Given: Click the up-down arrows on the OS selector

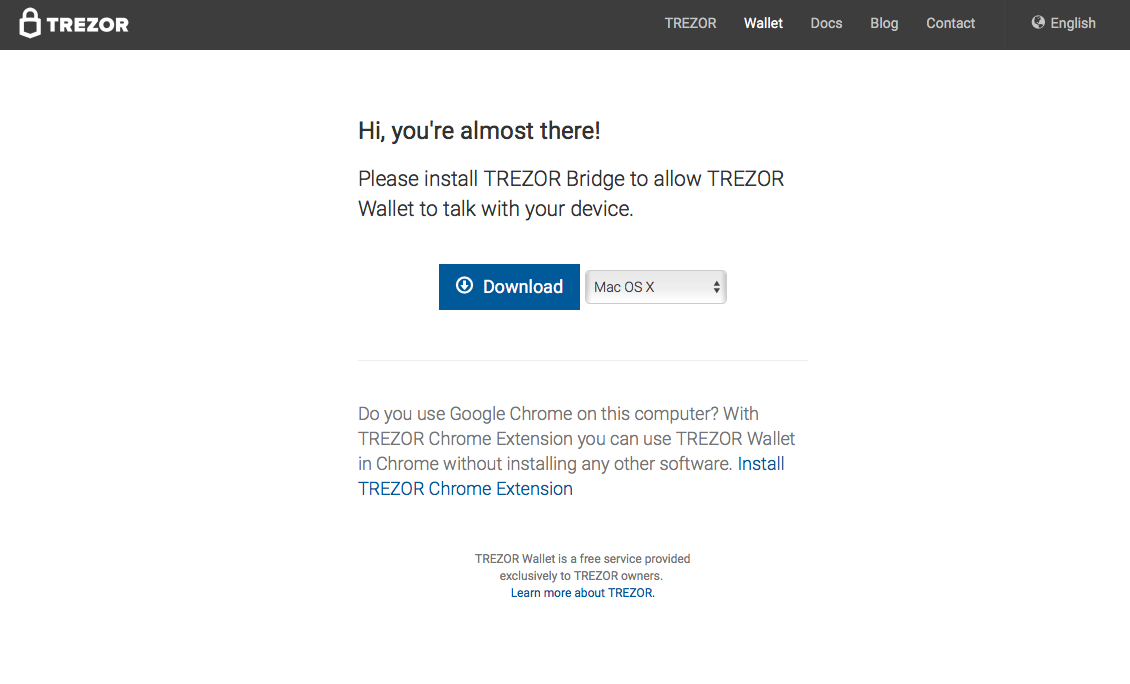Looking at the screenshot, I should [x=716, y=287].
